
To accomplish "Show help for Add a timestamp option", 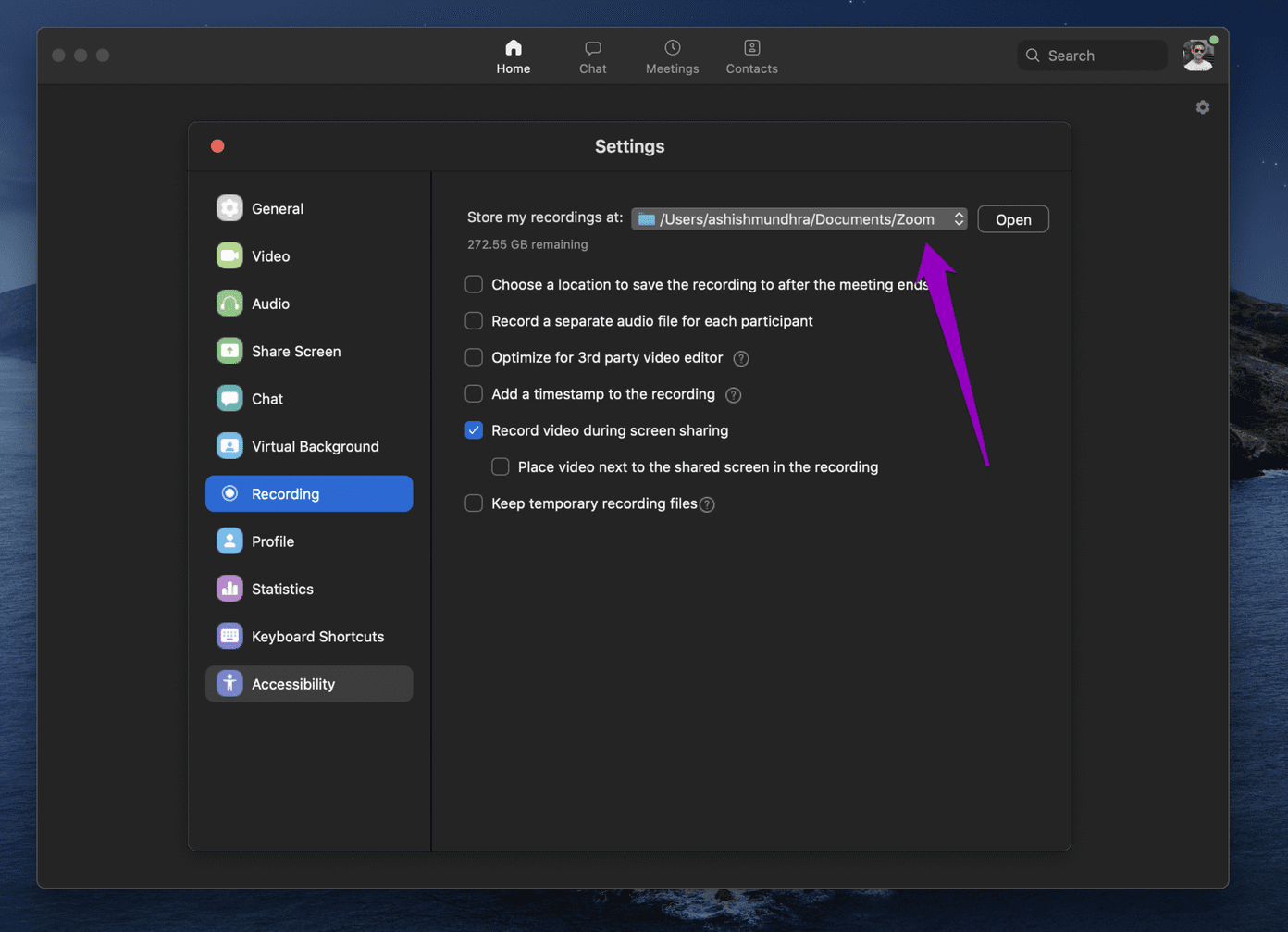I will point(734,395).
